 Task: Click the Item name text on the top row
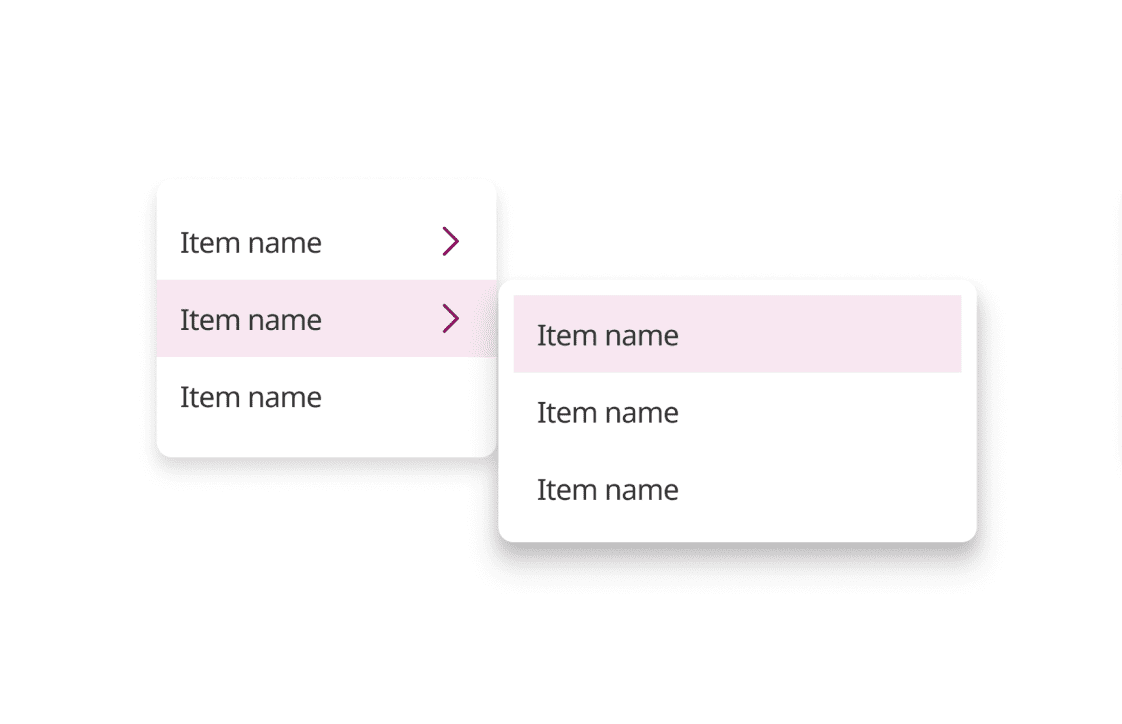(x=251, y=241)
